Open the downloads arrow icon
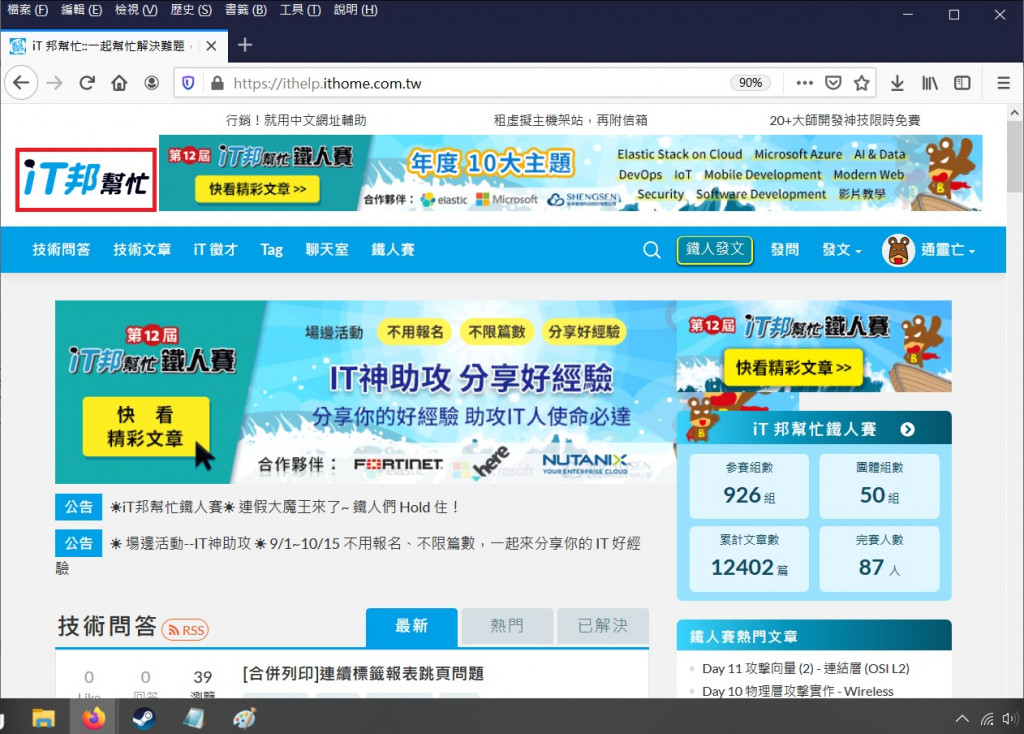The image size is (1024, 734). (897, 83)
